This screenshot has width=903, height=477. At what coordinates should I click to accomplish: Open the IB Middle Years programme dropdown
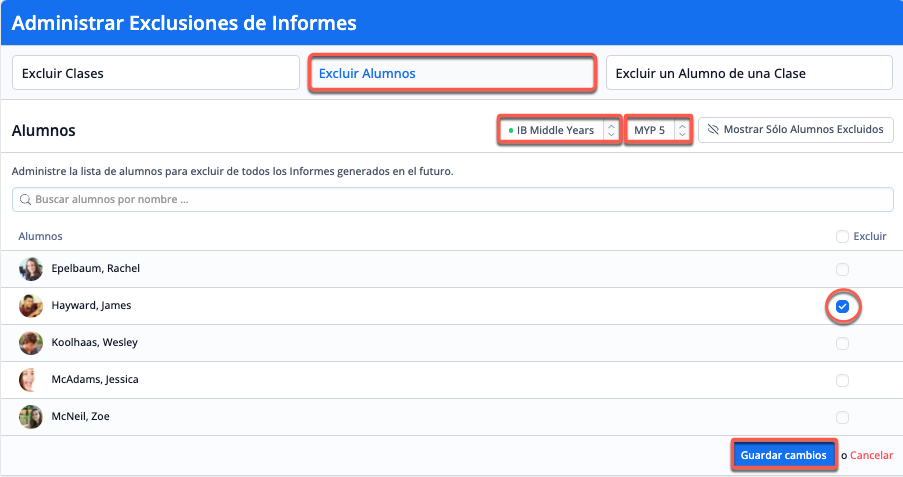(x=560, y=130)
